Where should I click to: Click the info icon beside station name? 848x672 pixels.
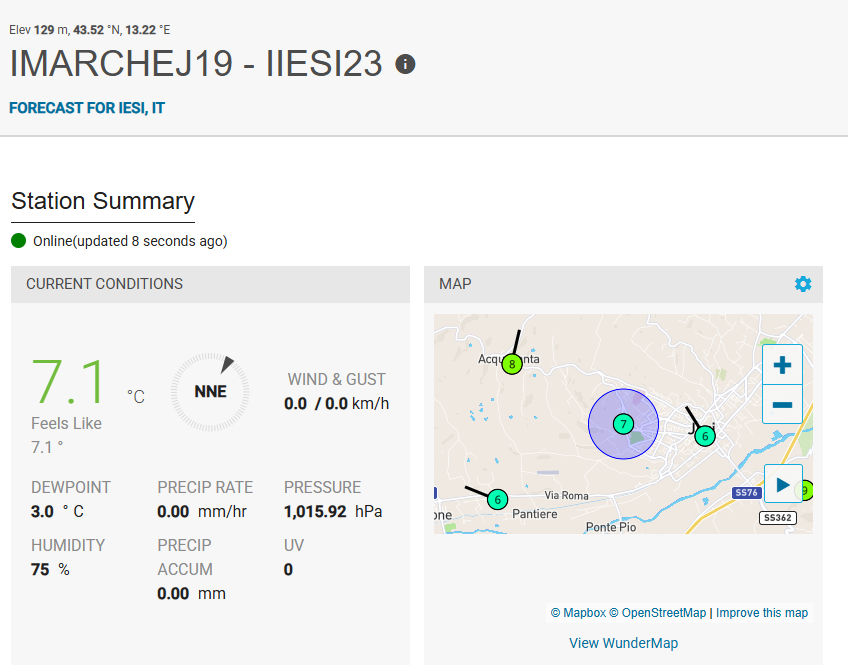(x=405, y=64)
